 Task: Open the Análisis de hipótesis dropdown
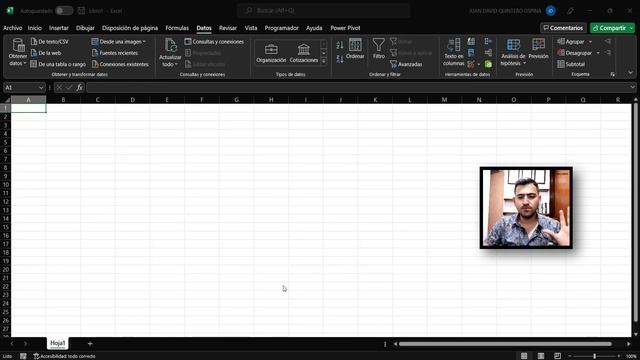click(x=513, y=52)
